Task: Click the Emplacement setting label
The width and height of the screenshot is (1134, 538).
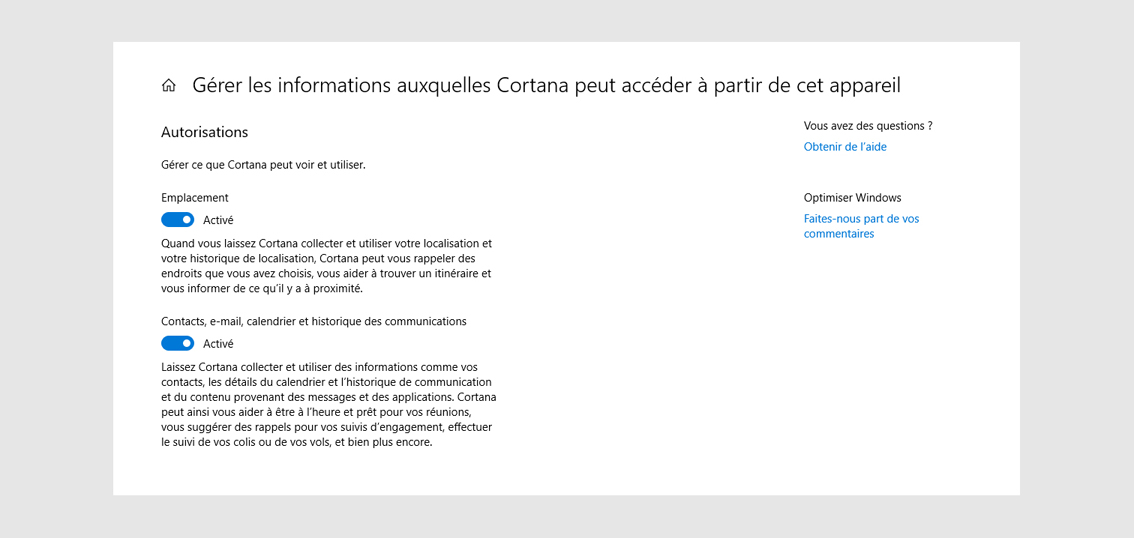Action: click(x=195, y=197)
